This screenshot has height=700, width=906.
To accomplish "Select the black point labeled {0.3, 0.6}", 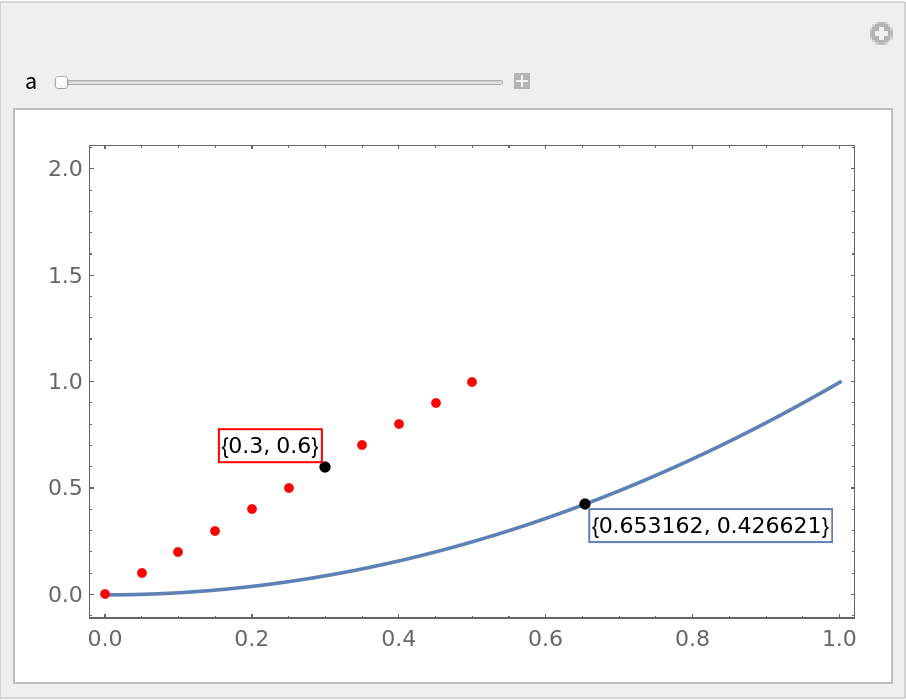I will 325,467.
